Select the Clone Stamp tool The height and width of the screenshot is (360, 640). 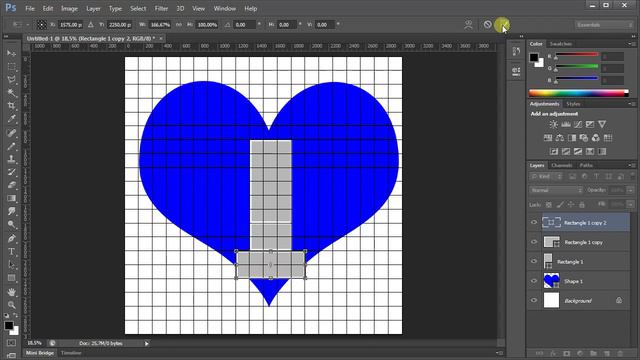click(11, 159)
